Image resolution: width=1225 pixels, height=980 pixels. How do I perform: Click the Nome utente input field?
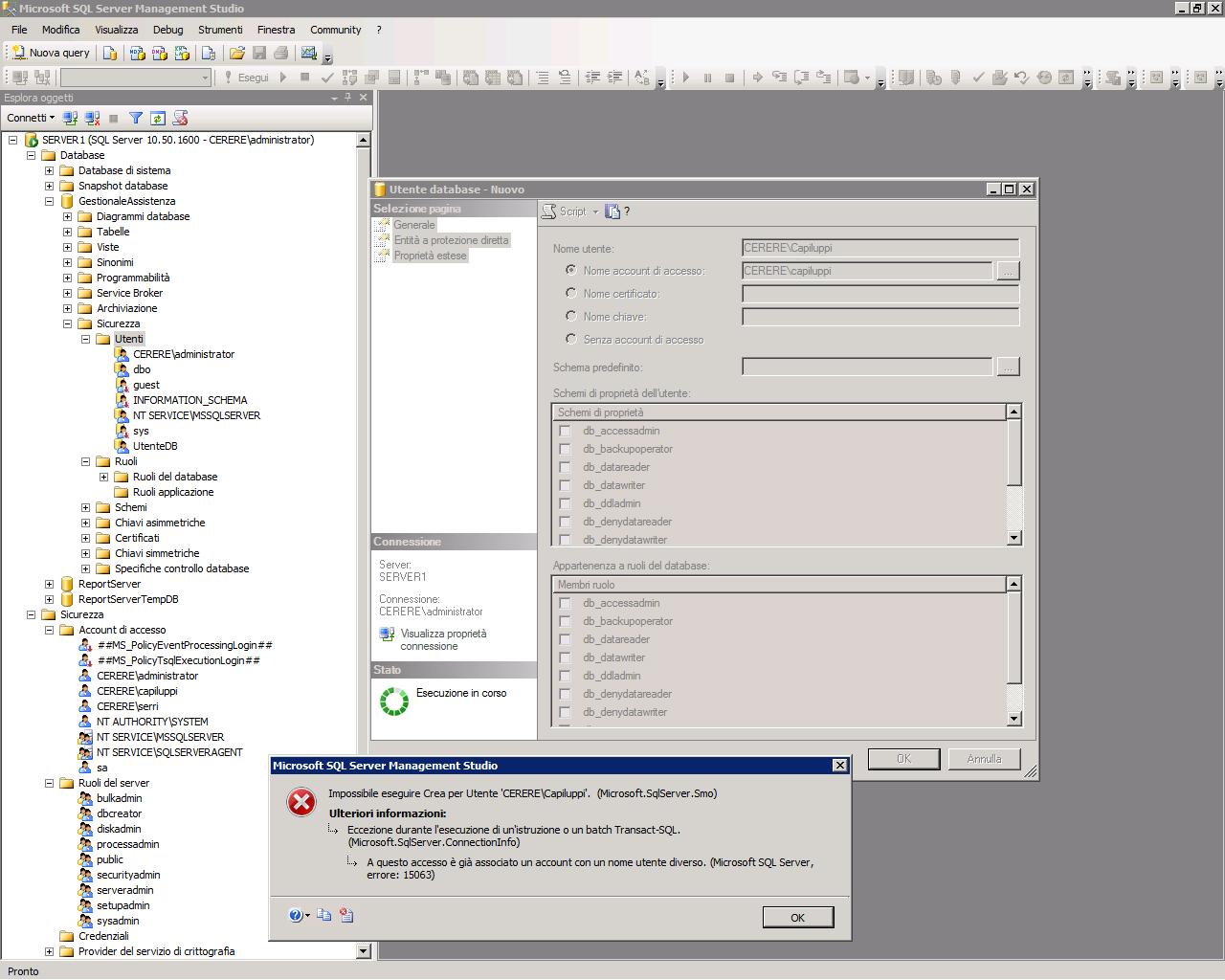880,248
